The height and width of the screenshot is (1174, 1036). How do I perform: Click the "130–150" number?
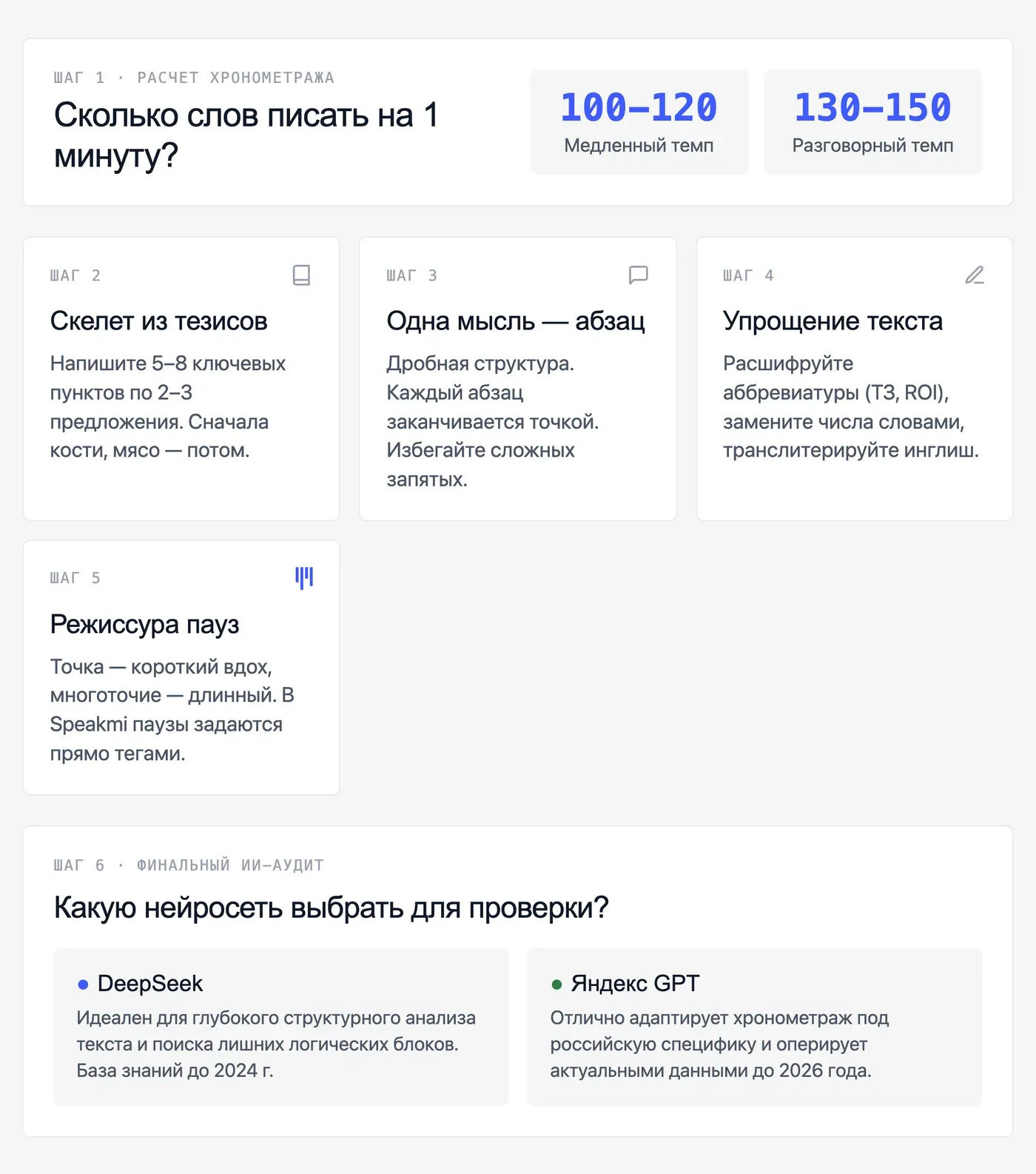click(x=872, y=107)
